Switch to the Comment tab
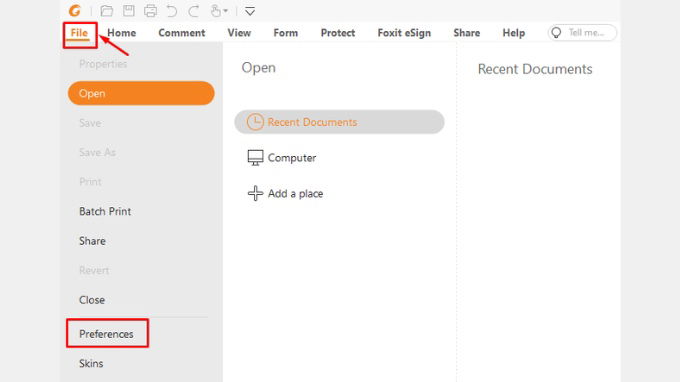The height and width of the screenshot is (382, 680). [182, 33]
